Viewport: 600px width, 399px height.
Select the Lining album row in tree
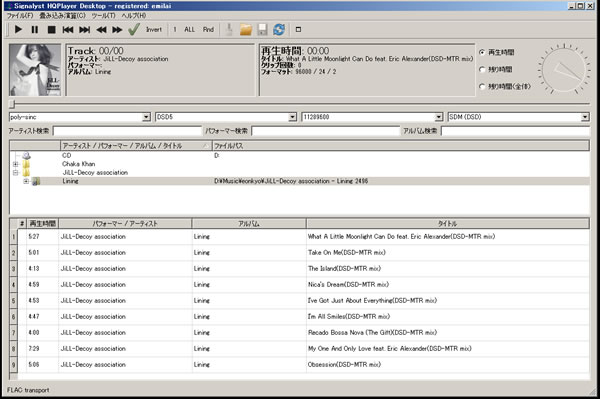click(300, 181)
